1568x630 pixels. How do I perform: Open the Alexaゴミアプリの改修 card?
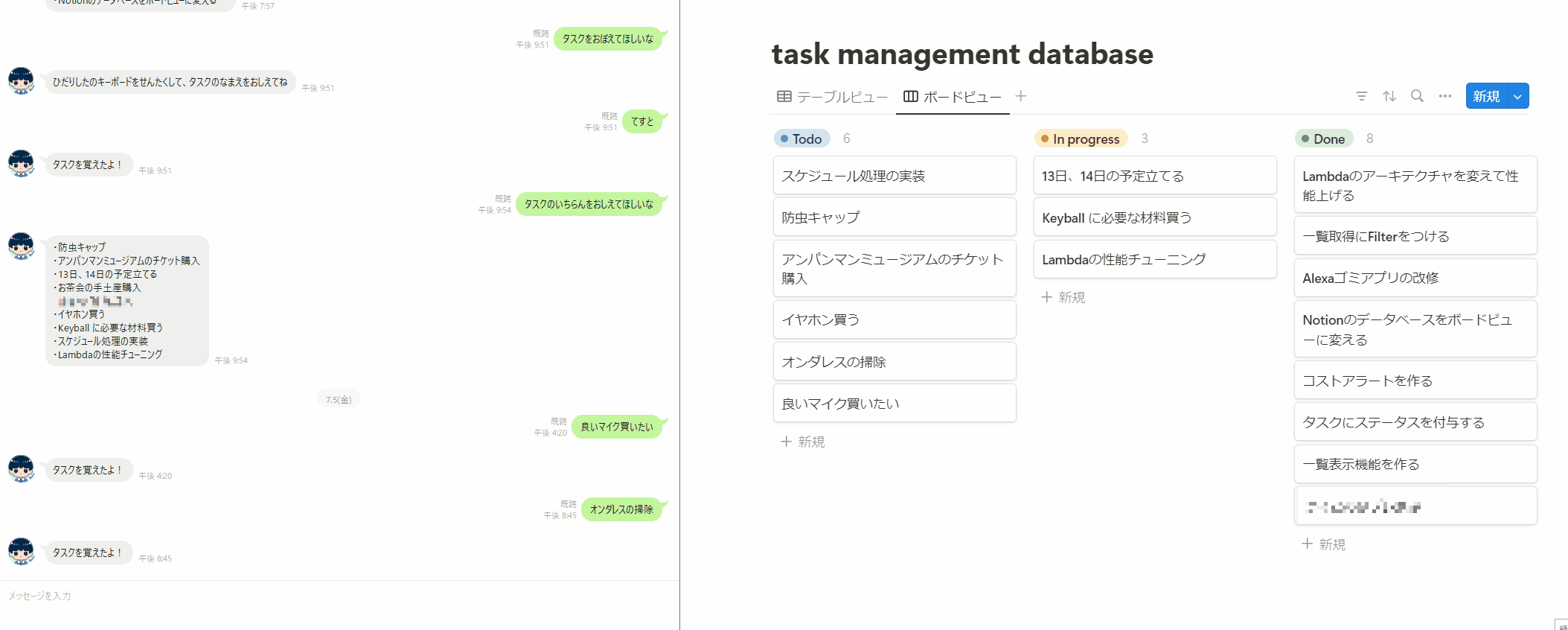tap(1415, 278)
